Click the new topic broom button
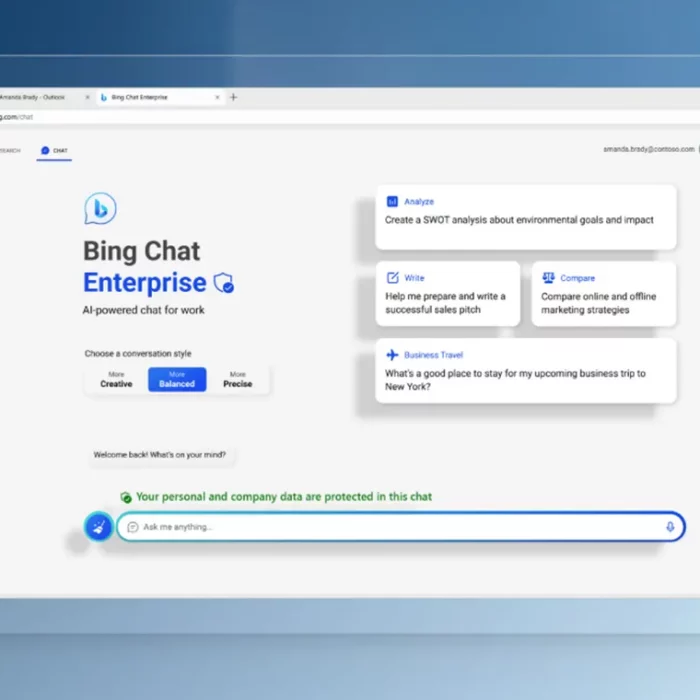The image size is (700, 700). coord(98,527)
